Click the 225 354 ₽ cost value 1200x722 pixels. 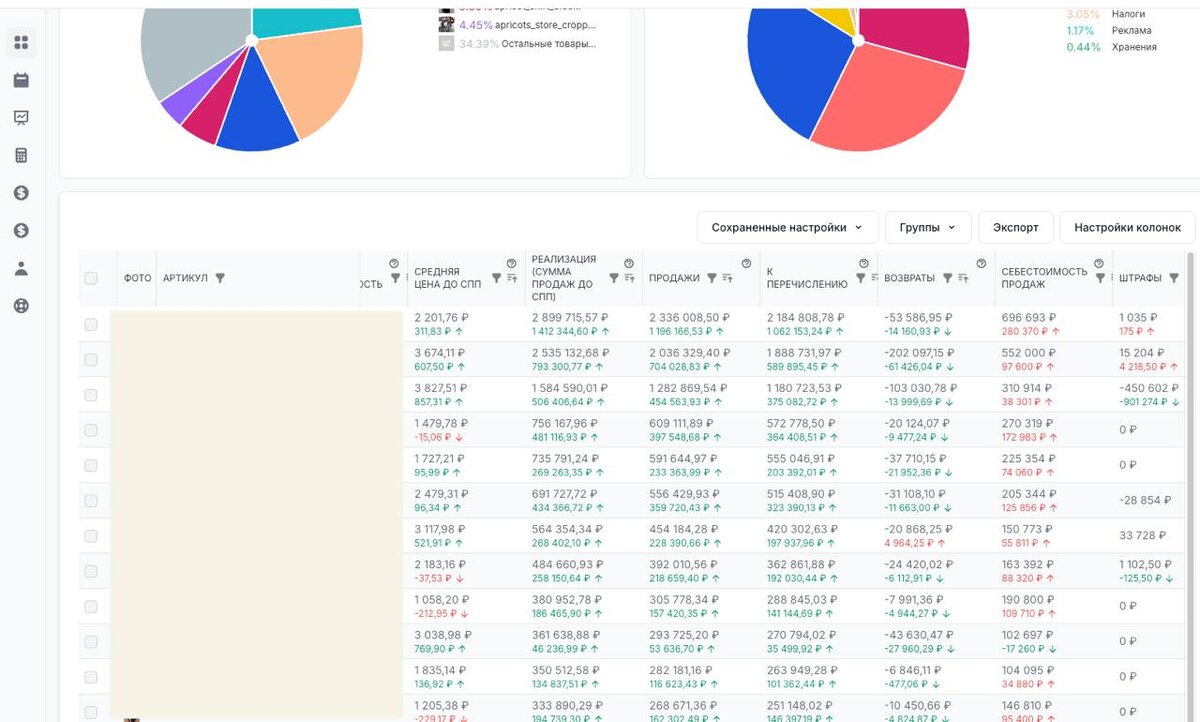(x=1029, y=459)
